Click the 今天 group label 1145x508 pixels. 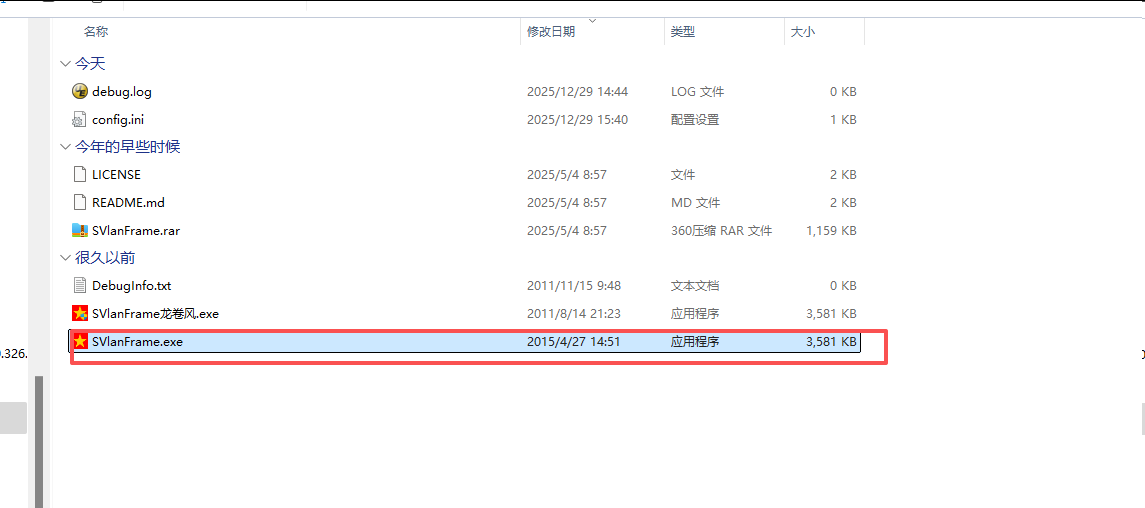[x=90, y=64]
